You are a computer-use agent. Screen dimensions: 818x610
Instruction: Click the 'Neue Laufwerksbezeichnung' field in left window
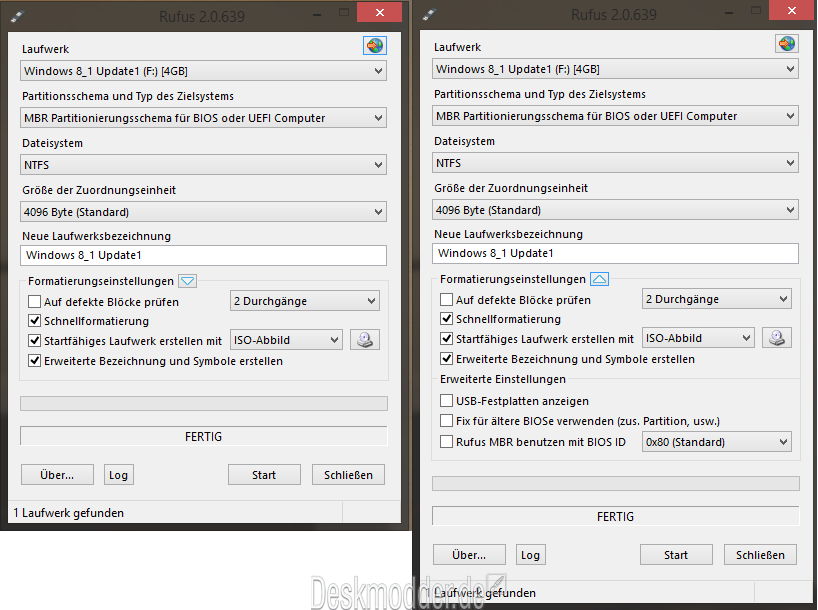pos(203,255)
